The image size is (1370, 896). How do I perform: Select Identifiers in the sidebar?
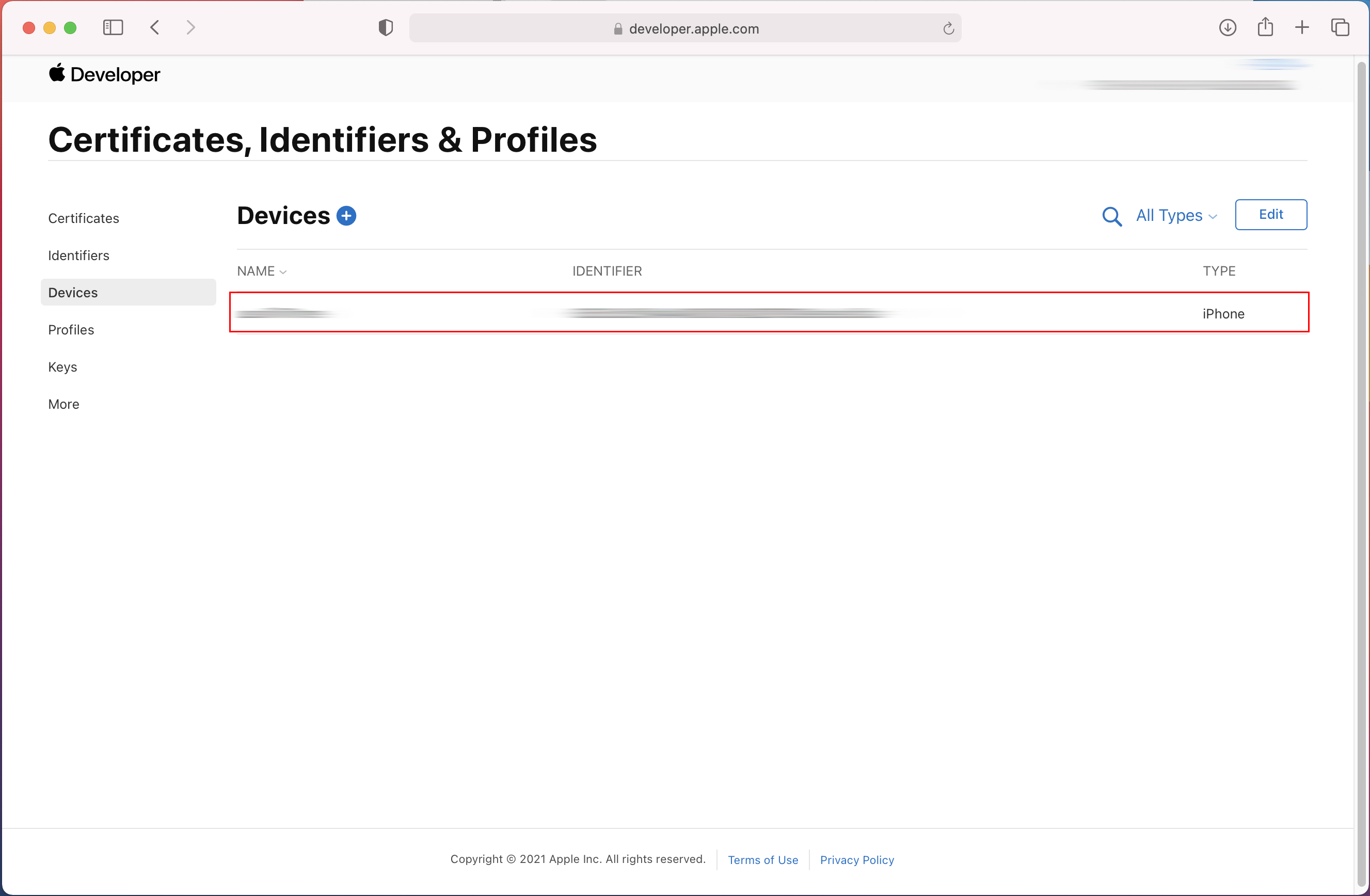point(78,255)
